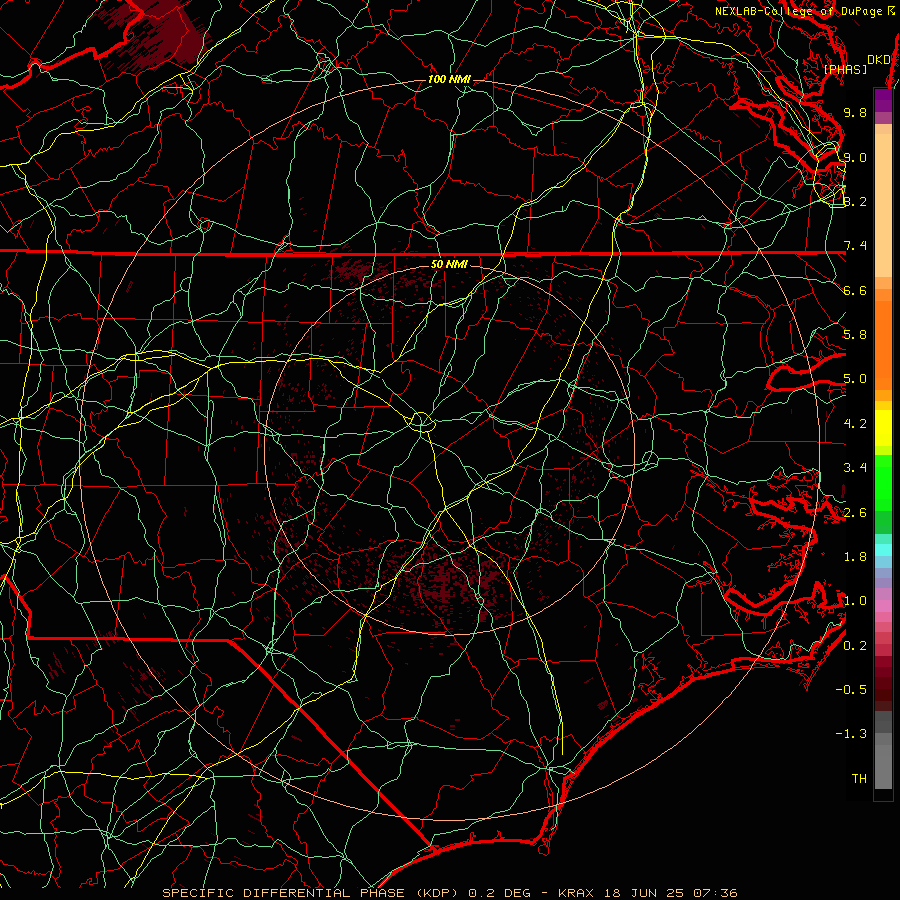900x900 pixels.
Task: Click the large peach band of the color scale
Action: click(x=883, y=205)
